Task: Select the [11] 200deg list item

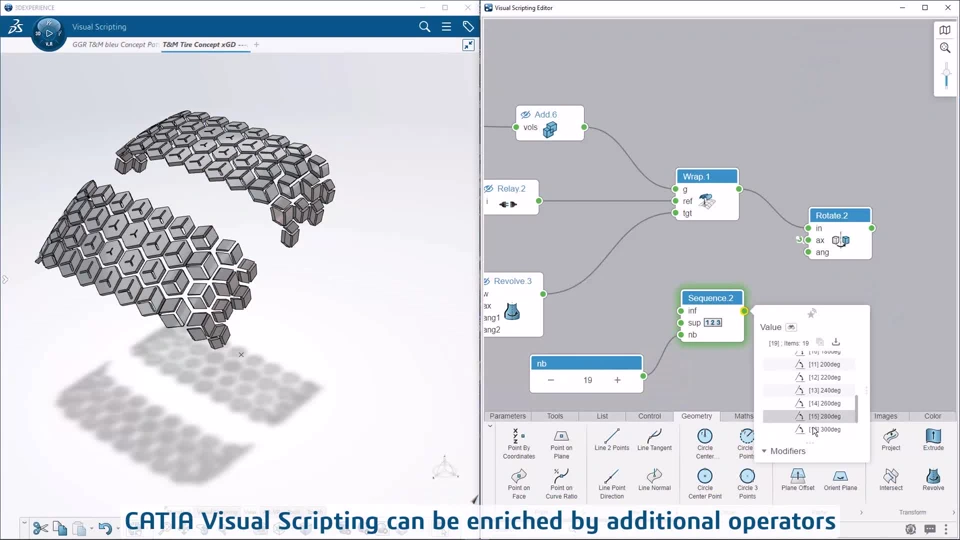Action: pos(809,364)
